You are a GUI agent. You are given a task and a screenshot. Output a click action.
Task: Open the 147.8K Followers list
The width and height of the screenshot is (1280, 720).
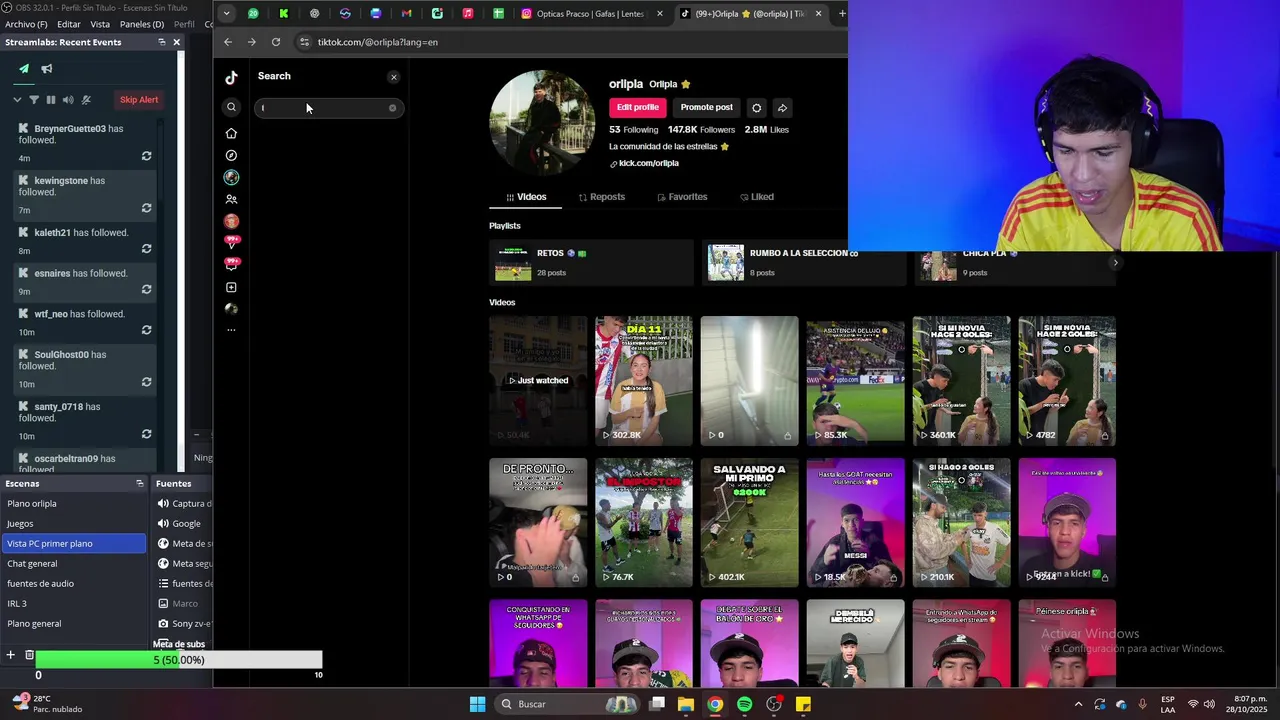click(x=701, y=130)
